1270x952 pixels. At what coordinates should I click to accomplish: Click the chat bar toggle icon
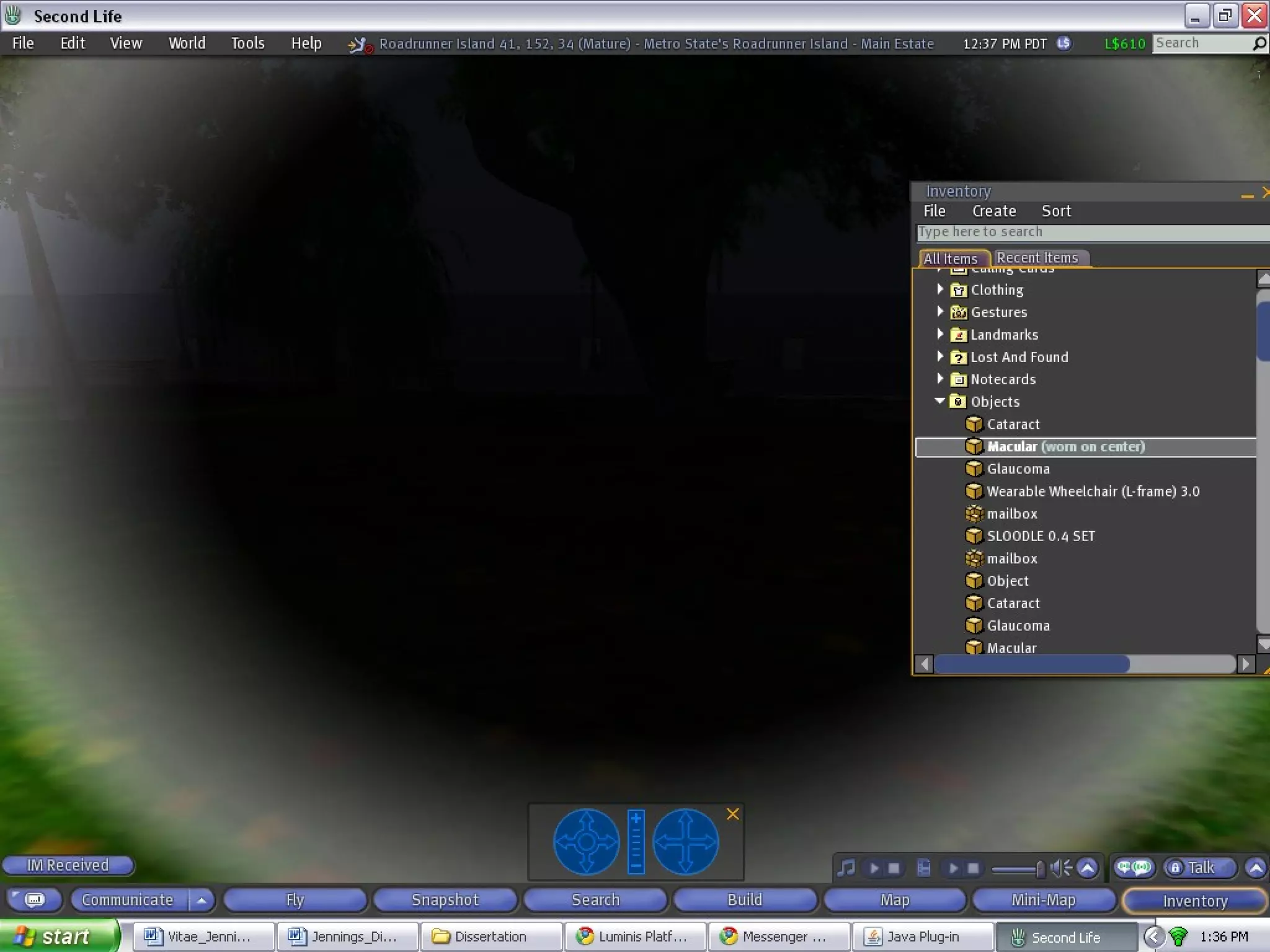[x=35, y=899]
